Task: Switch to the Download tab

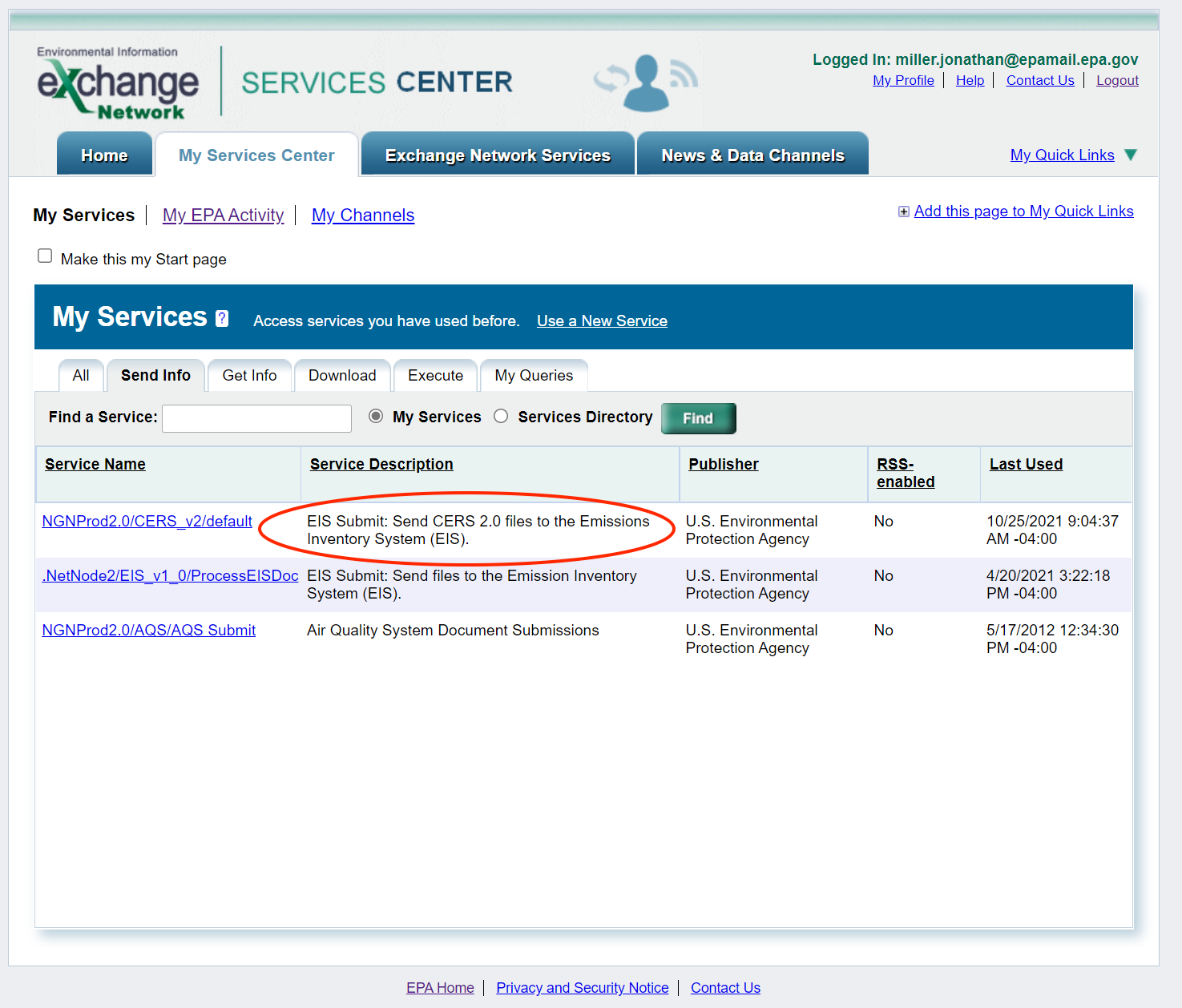Action: pos(342,375)
